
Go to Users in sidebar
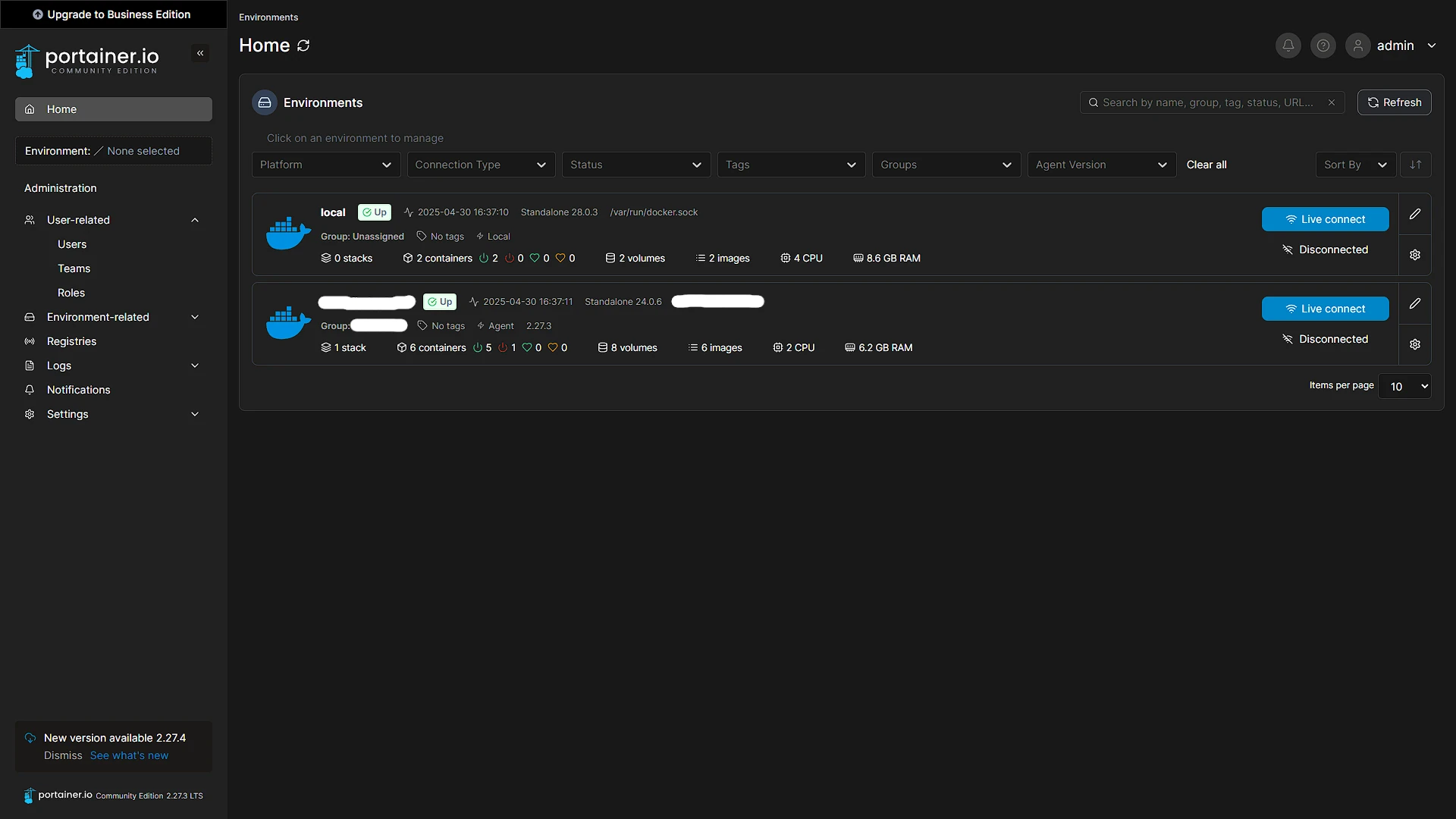click(x=72, y=244)
